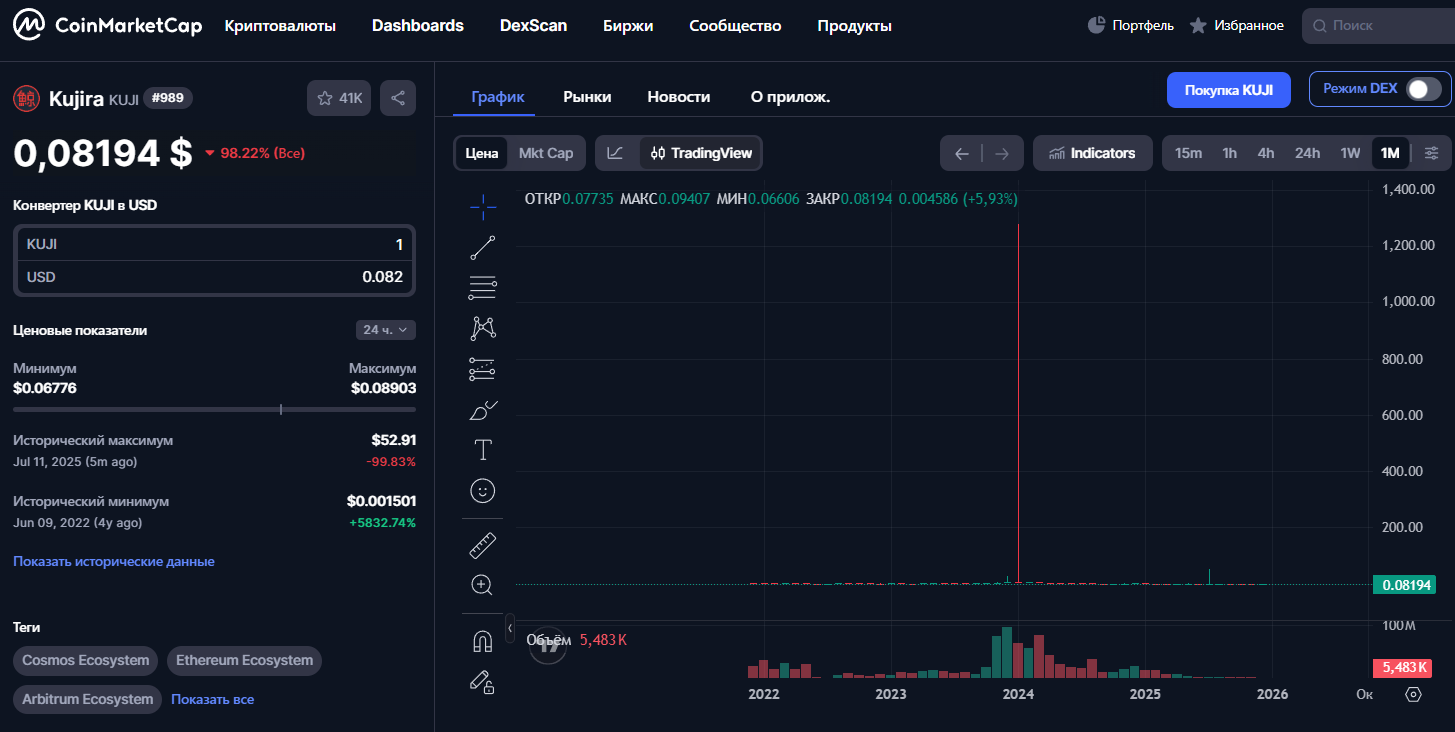Click the Поиск search field
Screen dimensions: 1455x732
click(1380, 26)
